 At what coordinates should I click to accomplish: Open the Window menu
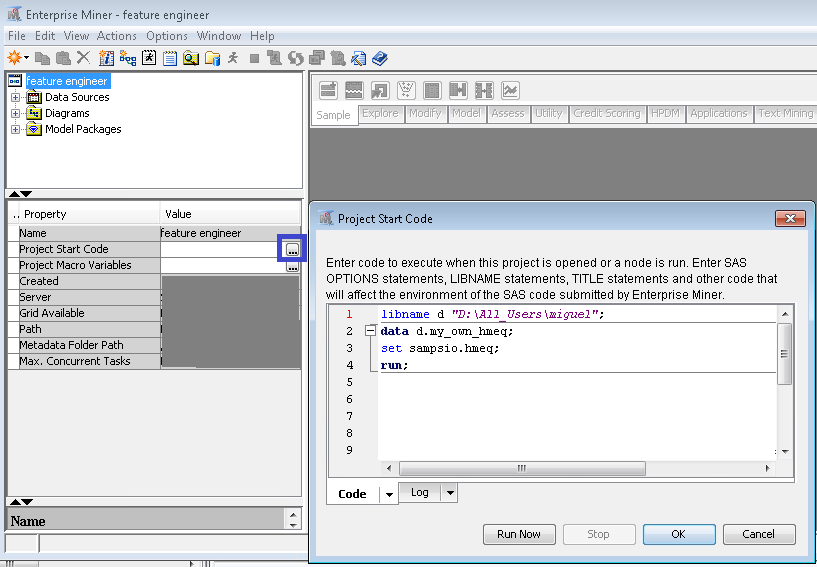pyautogui.click(x=219, y=36)
